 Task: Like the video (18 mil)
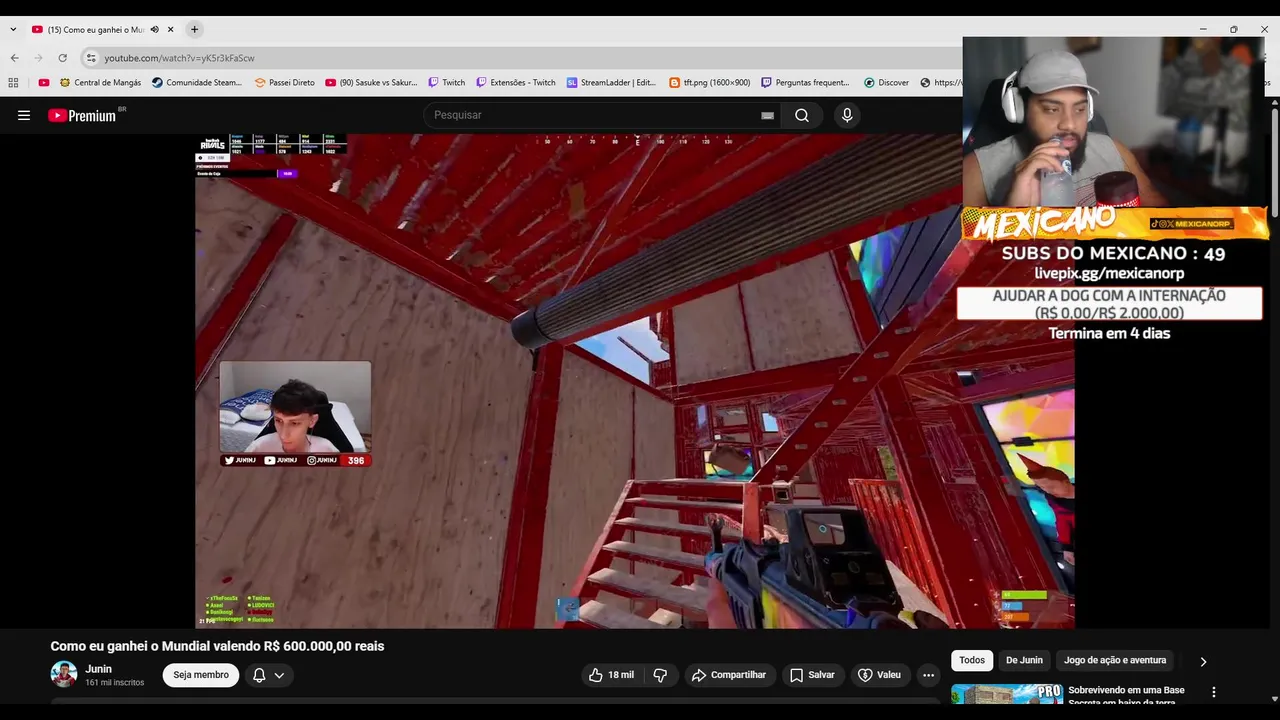[x=611, y=675]
